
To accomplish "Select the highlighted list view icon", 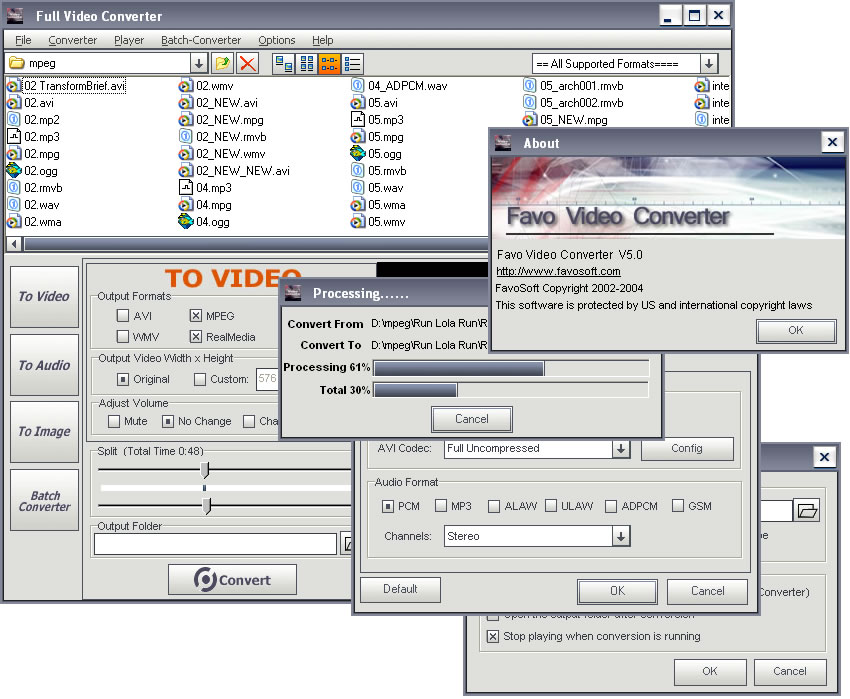I will (x=330, y=63).
